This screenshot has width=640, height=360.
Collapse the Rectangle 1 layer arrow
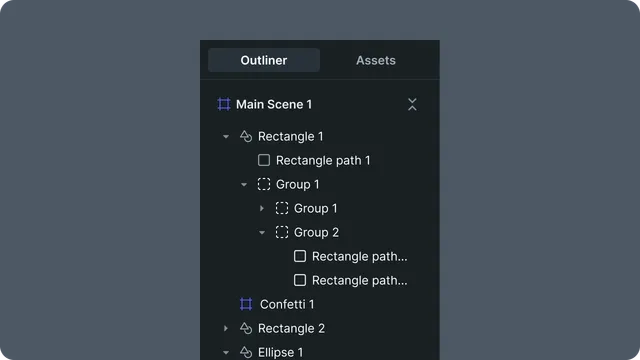[x=226, y=137]
